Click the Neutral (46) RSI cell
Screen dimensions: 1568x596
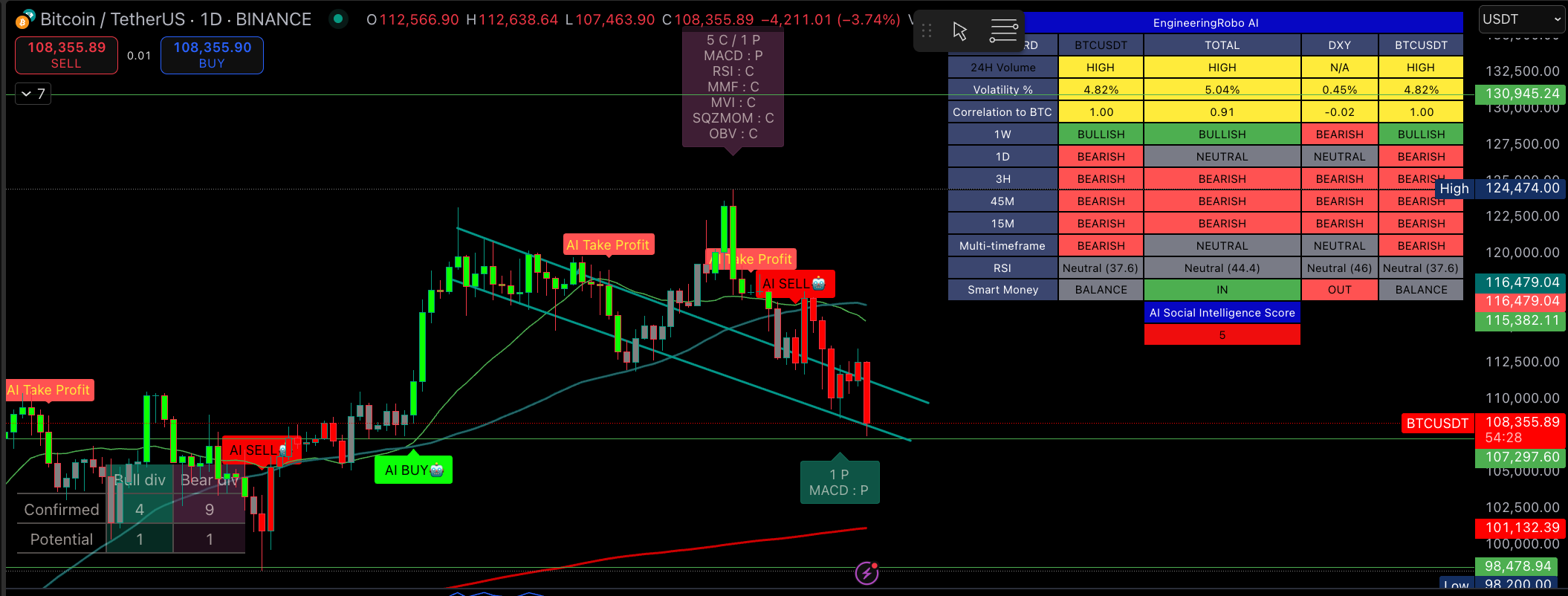tap(1340, 268)
